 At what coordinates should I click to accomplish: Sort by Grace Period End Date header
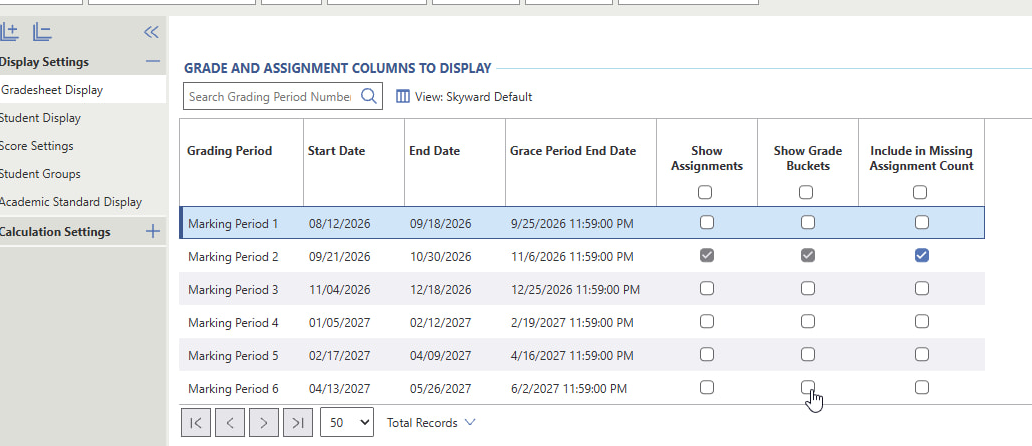[573, 151]
